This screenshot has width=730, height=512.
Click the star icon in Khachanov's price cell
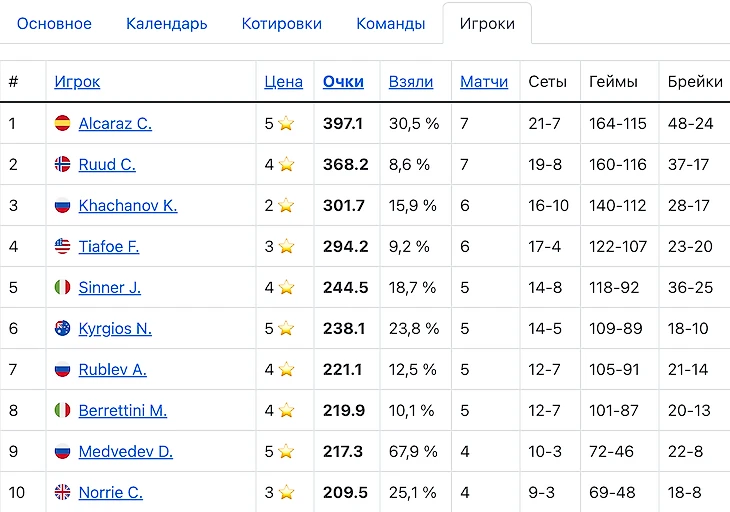click(x=287, y=206)
